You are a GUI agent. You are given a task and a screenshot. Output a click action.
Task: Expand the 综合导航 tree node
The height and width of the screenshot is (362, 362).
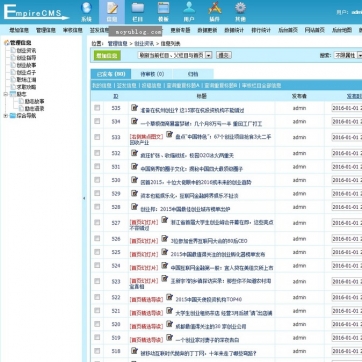5,116
